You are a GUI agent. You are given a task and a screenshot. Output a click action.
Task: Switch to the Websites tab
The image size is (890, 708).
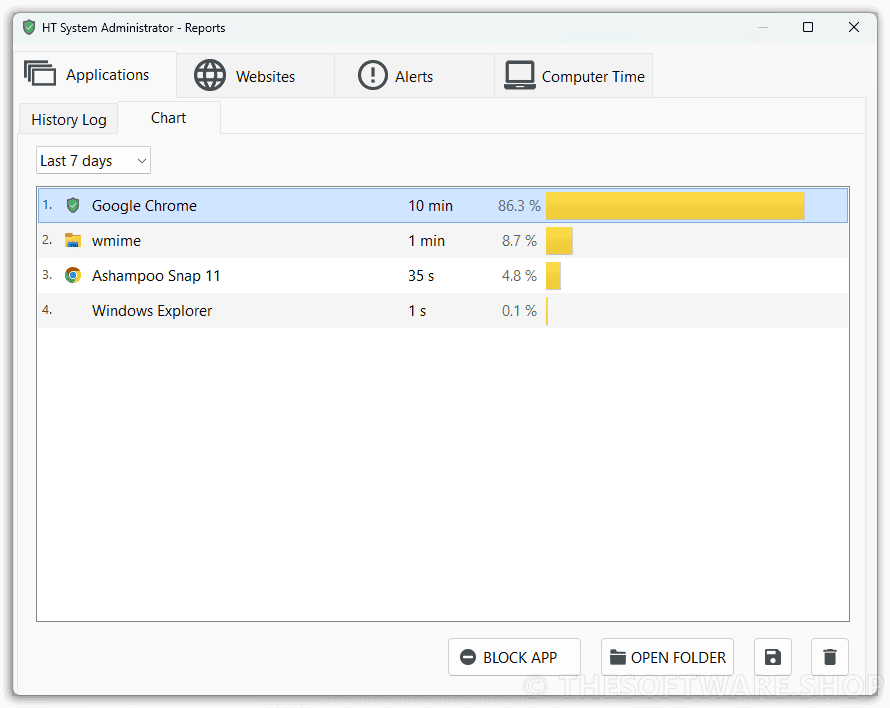(255, 76)
